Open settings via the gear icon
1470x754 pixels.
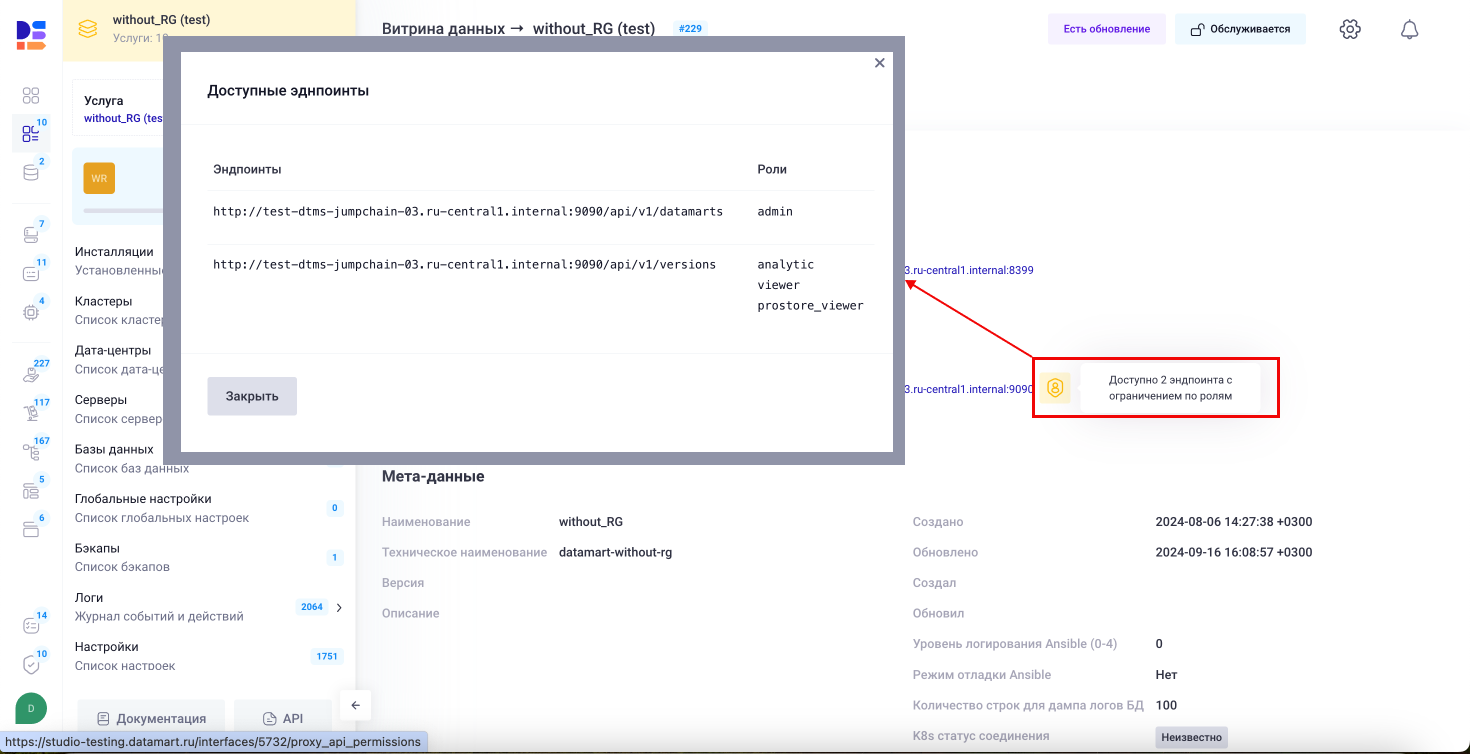1350,29
